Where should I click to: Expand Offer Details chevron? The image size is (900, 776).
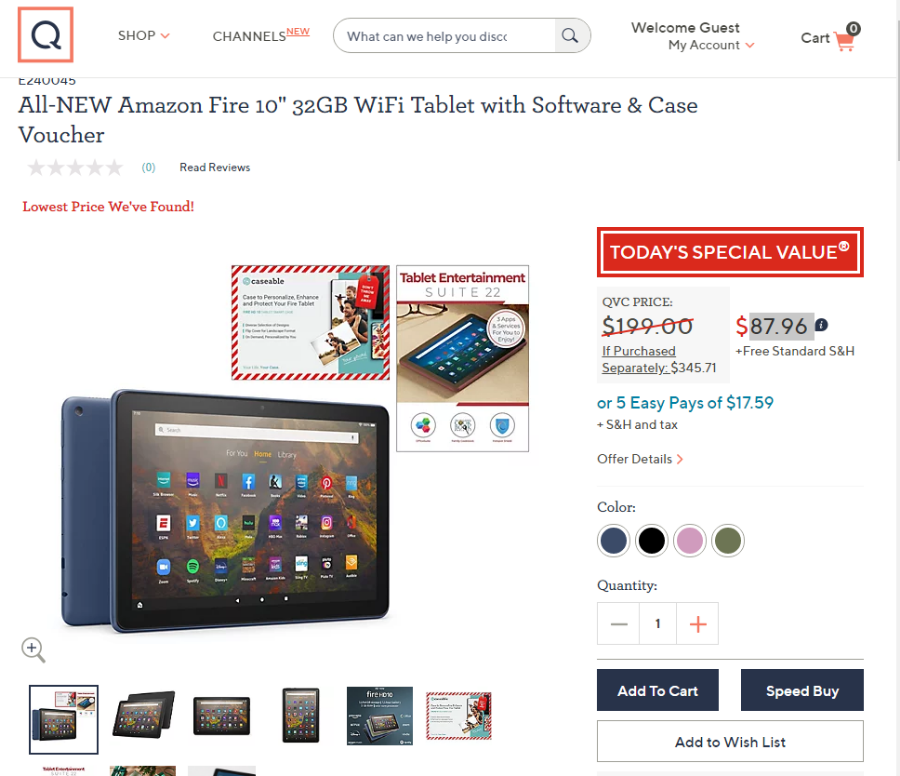(680, 459)
